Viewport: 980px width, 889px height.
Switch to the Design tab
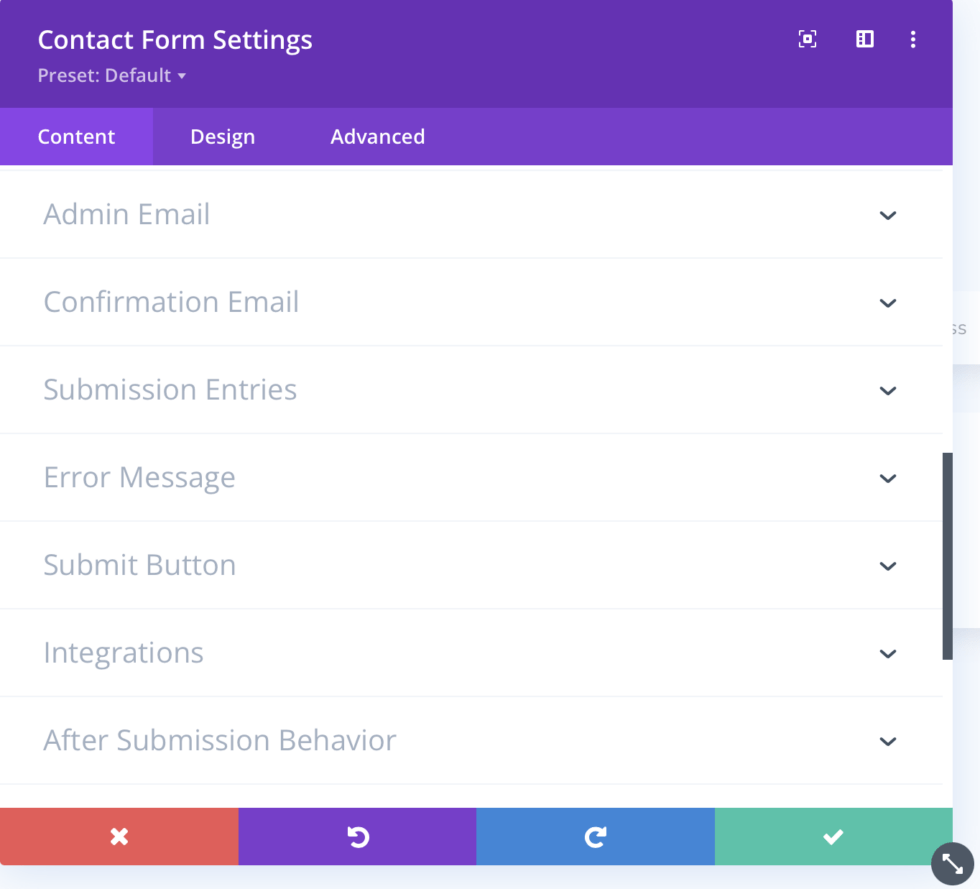click(x=222, y=136)
